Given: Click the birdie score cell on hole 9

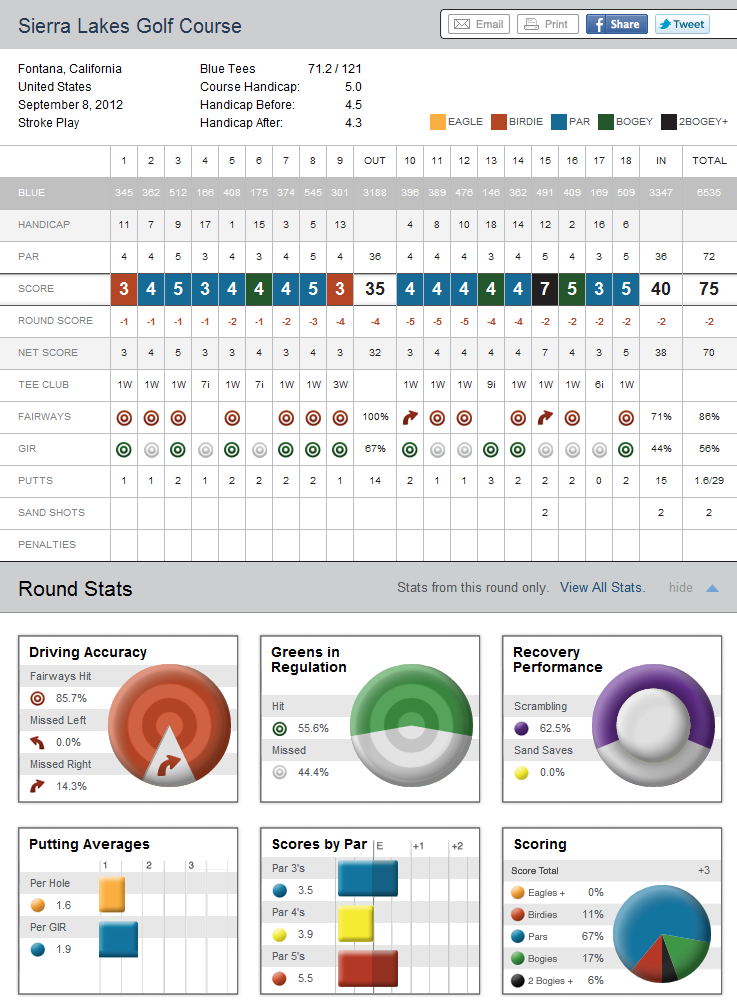Looking at the screenshot, I should coord(340,289).
